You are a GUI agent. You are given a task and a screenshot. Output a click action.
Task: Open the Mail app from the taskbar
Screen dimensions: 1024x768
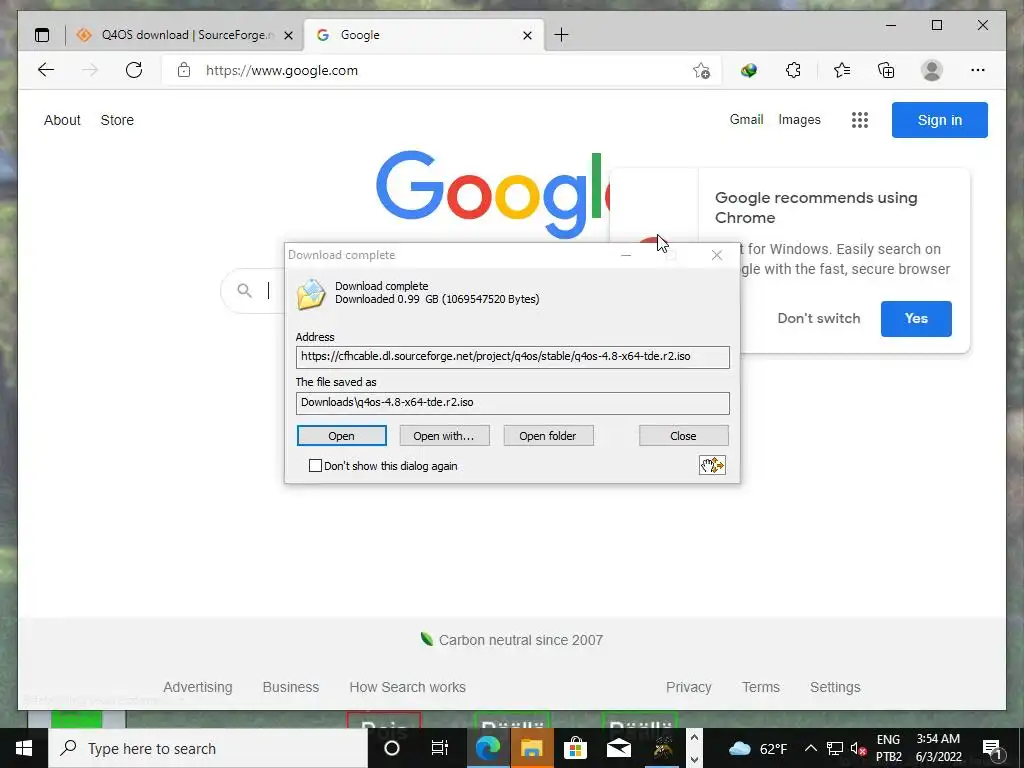point(618,748)
